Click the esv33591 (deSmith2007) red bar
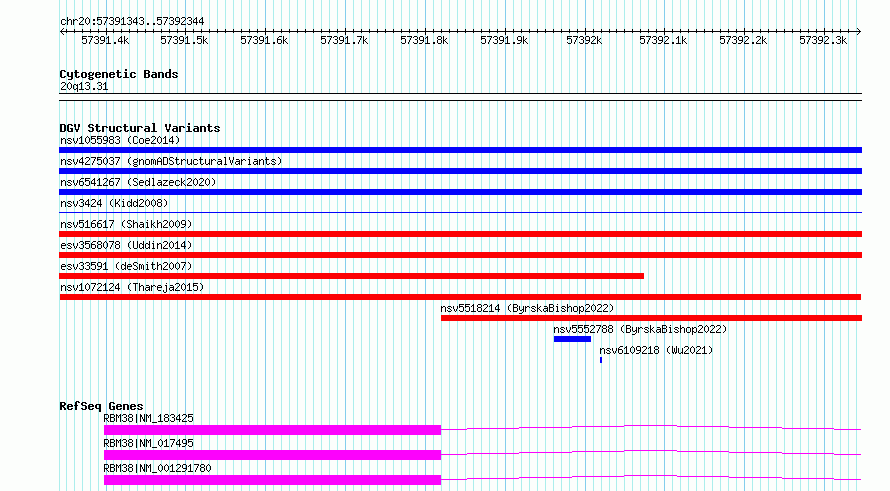This screenshot has width=890, height=491. click(x=351, y=276)
